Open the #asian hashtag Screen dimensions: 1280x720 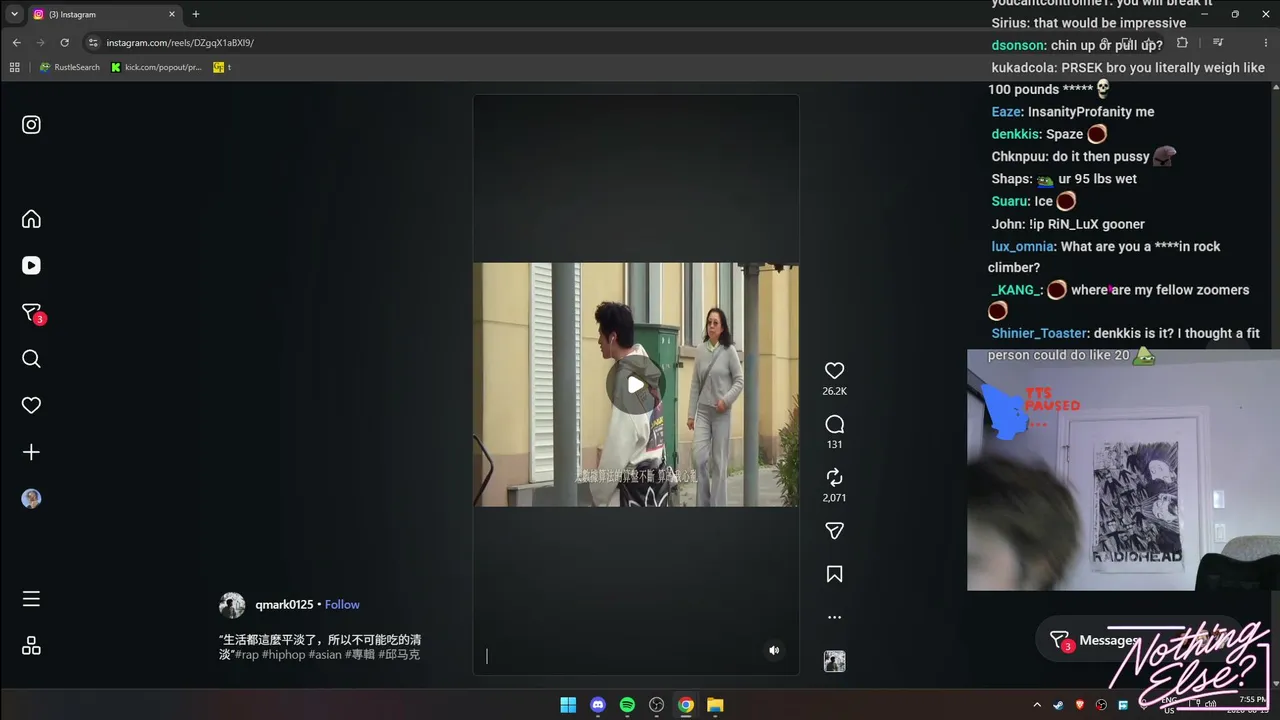[x=325, y=655]
